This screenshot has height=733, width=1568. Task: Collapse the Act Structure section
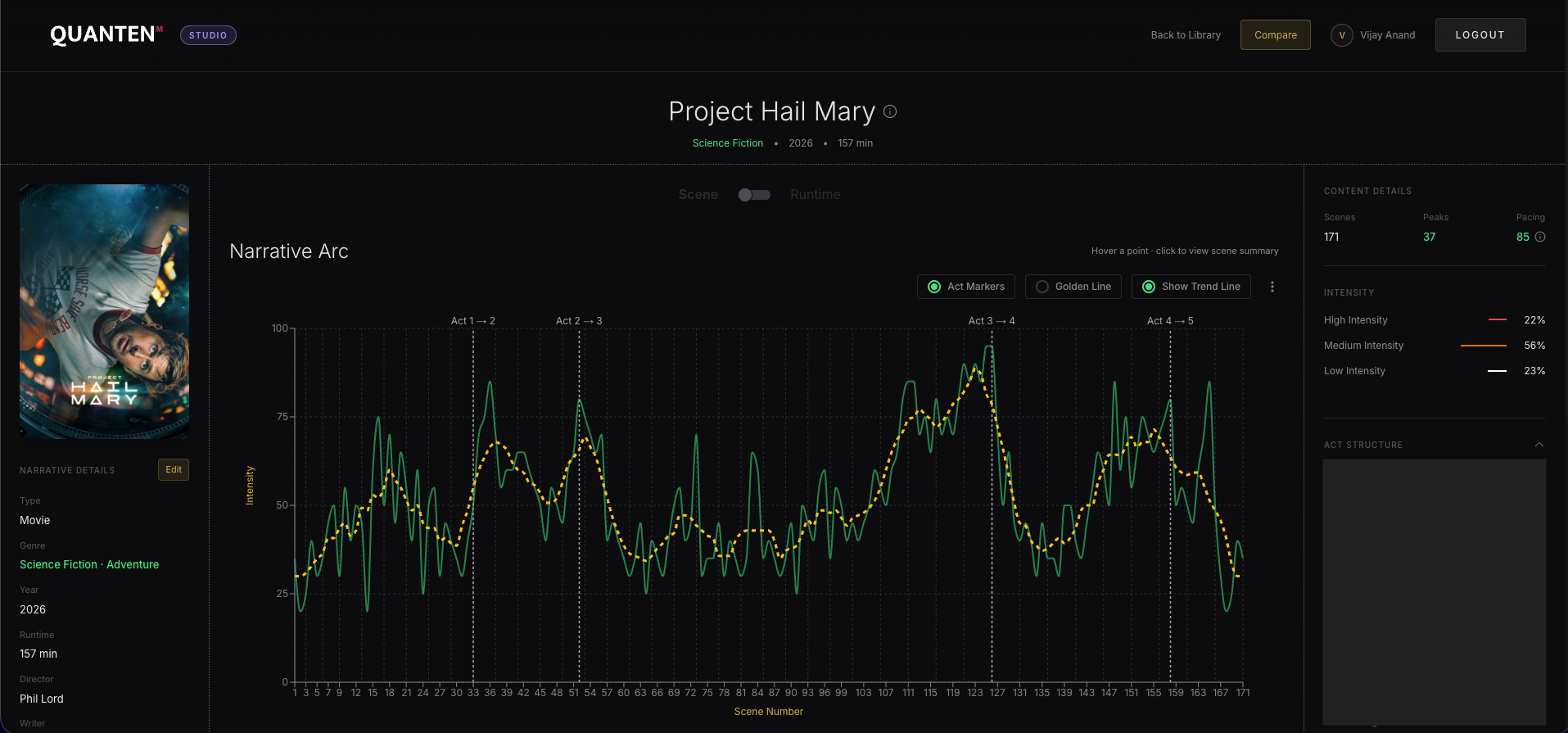(x=1539, y=445)
